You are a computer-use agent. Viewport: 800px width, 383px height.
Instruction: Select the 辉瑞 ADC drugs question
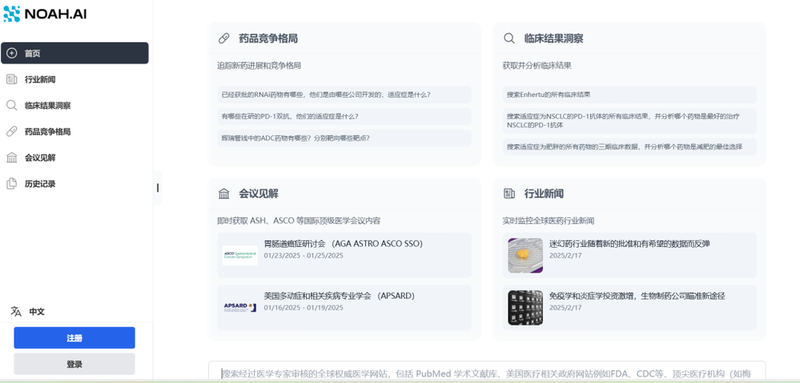344,138
